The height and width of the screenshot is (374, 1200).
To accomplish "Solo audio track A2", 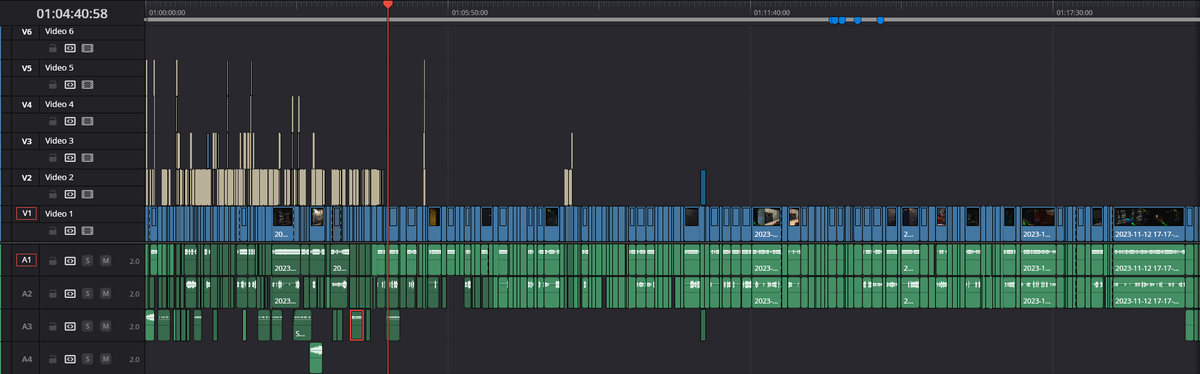I will tap(88, 294).
